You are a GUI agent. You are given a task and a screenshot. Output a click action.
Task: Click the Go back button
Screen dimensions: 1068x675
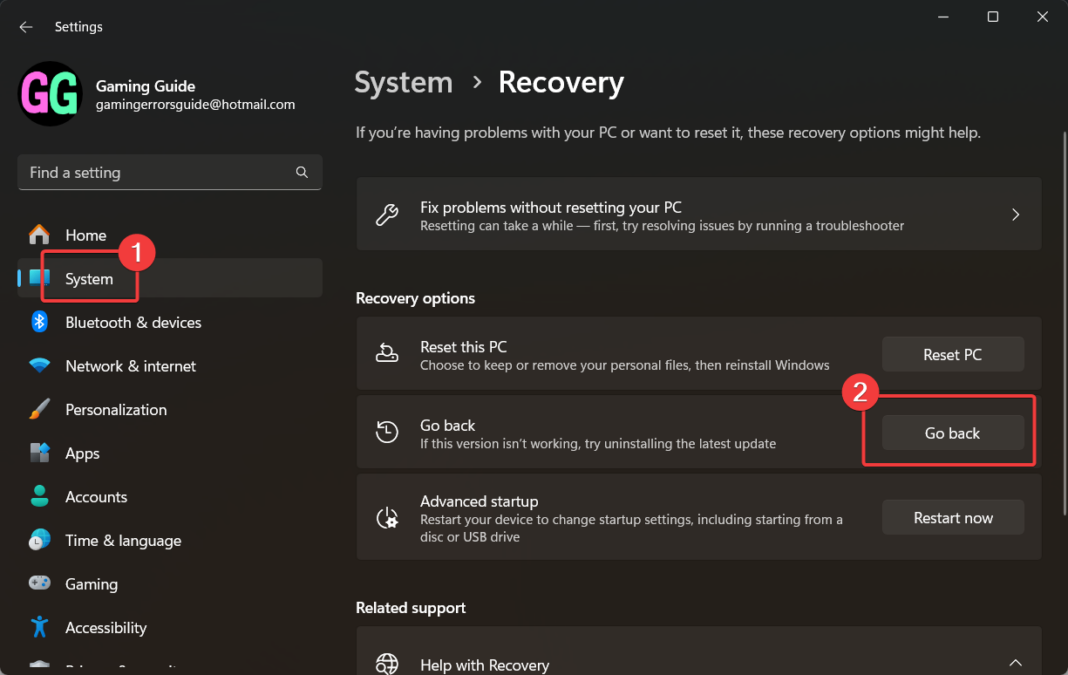click(952, 432)
